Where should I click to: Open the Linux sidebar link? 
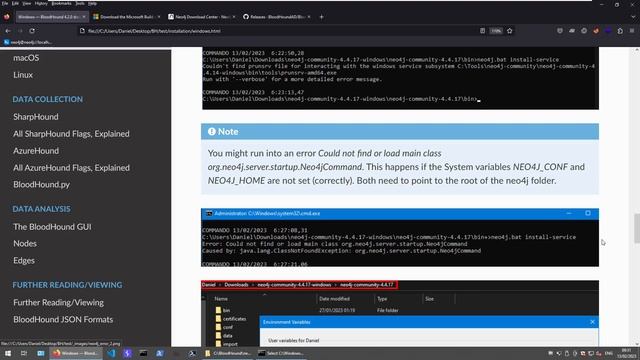23,75
